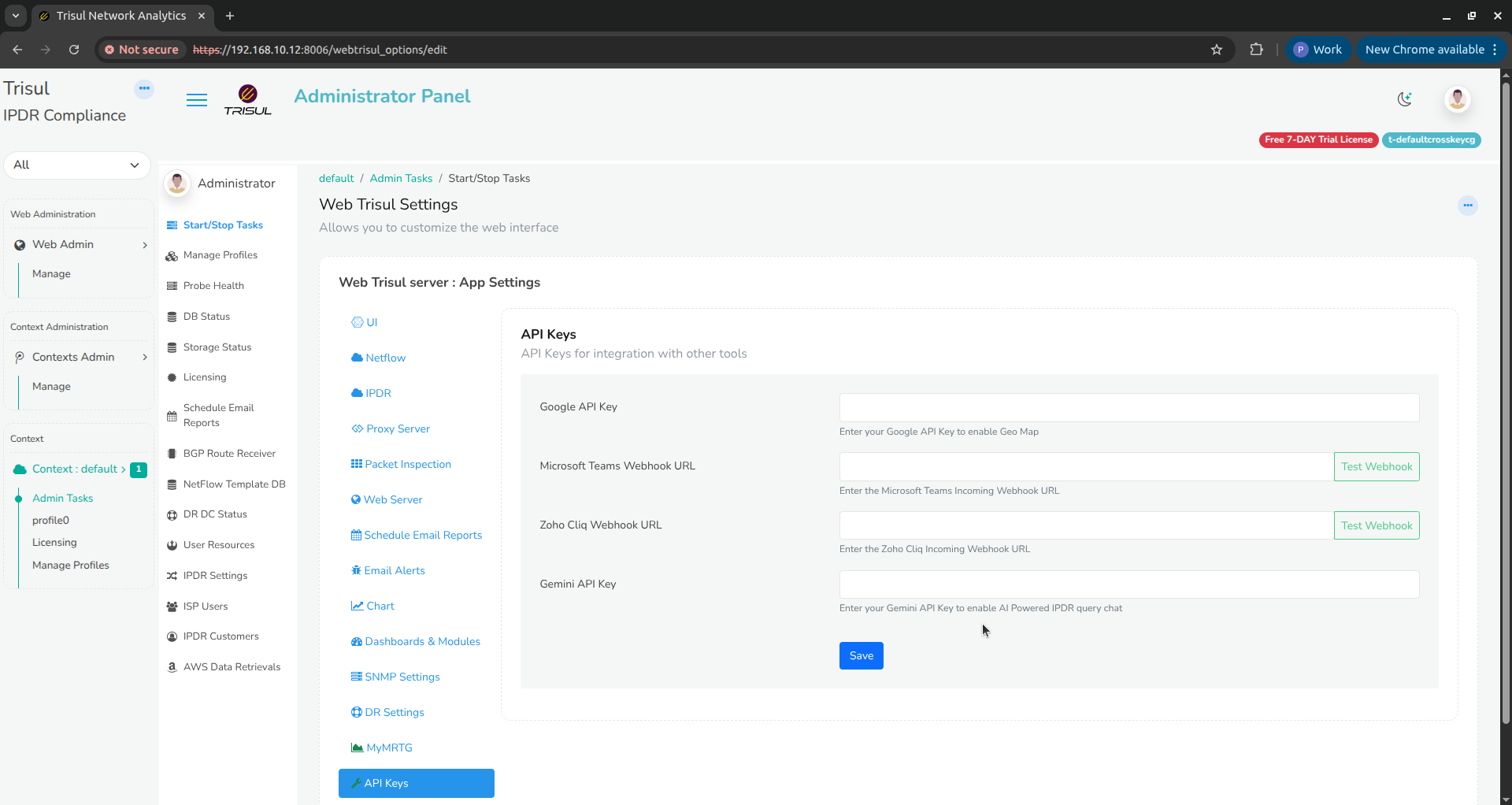This screenshot has height=805, width=1512.
Task: Expand the Context : default entry
Action: click(80, 469)
